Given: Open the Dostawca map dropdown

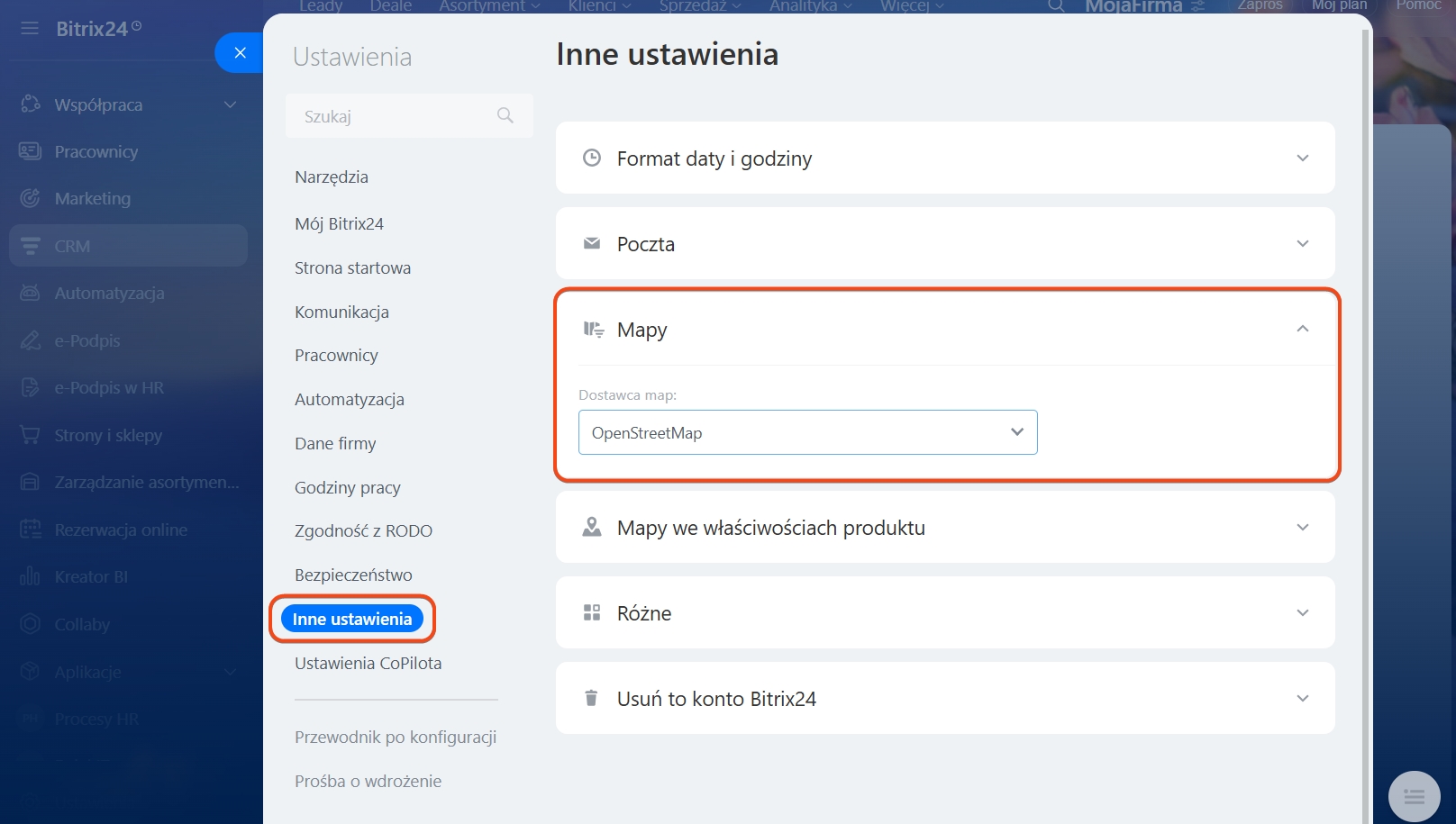Looking at the screenshot, I should pos(807,433).
